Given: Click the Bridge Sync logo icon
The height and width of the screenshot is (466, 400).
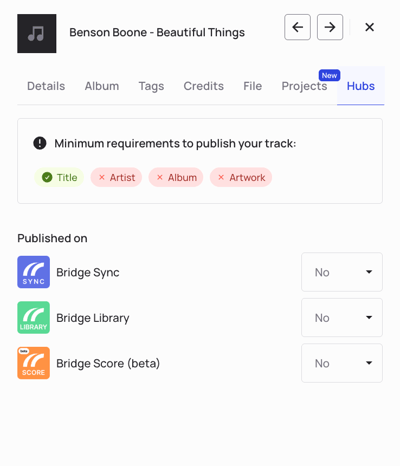Looking at the screenshot, I should pos(34,272).
